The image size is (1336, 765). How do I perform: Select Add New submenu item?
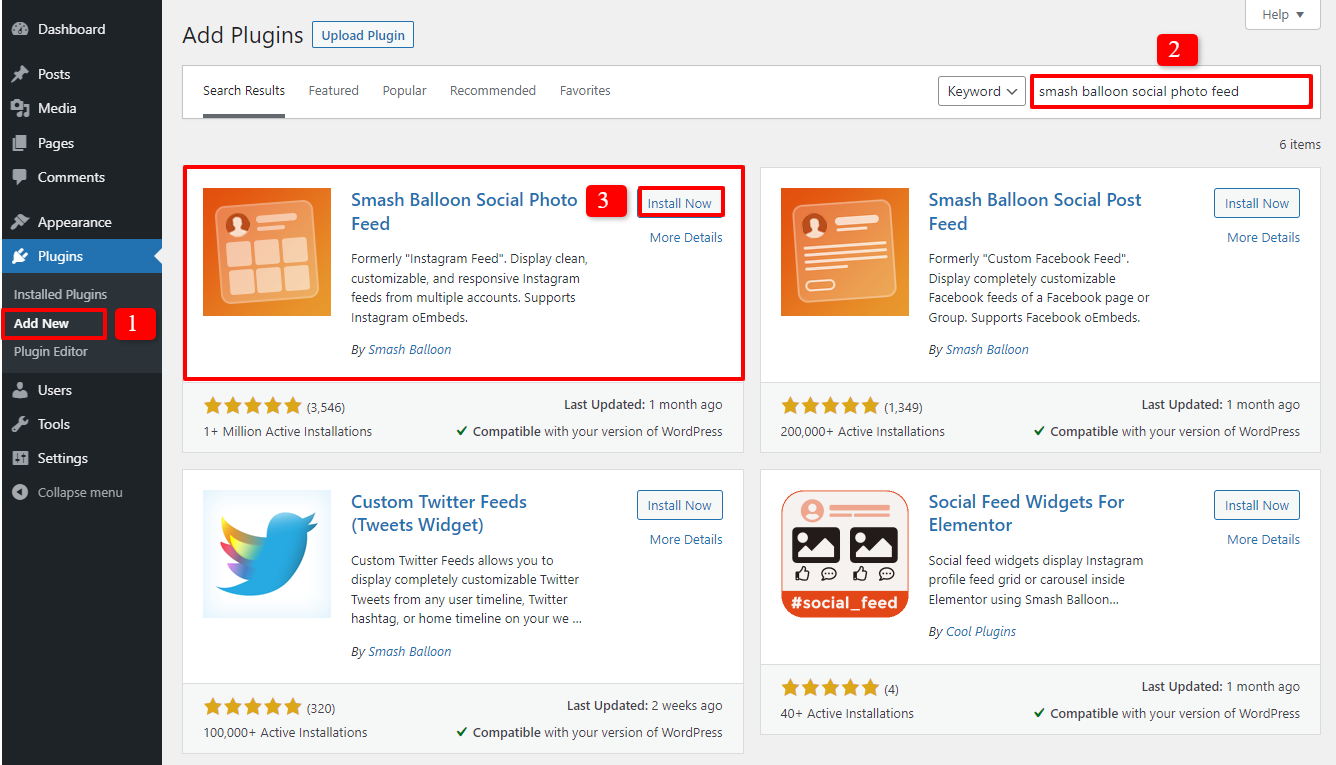(42, 323)
